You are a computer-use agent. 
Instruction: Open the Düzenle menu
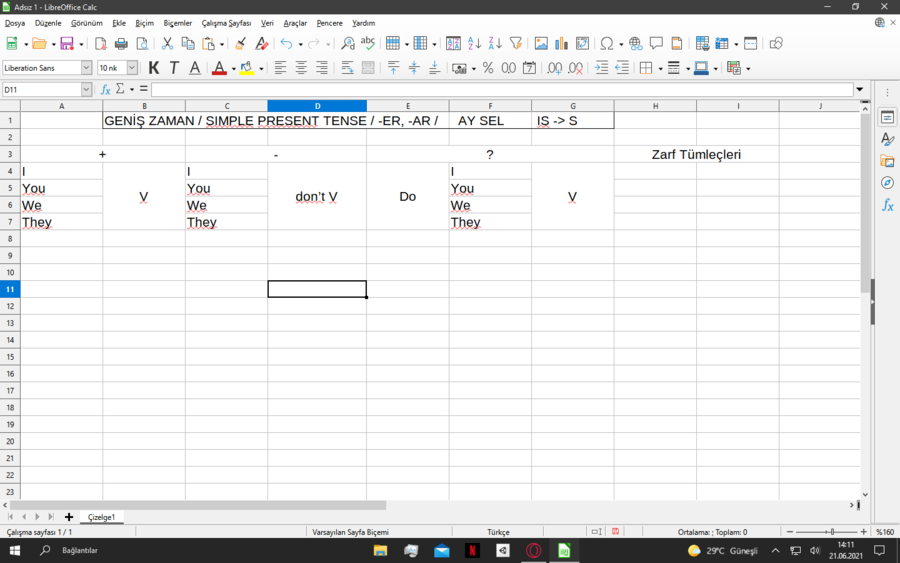pos(48,23)
